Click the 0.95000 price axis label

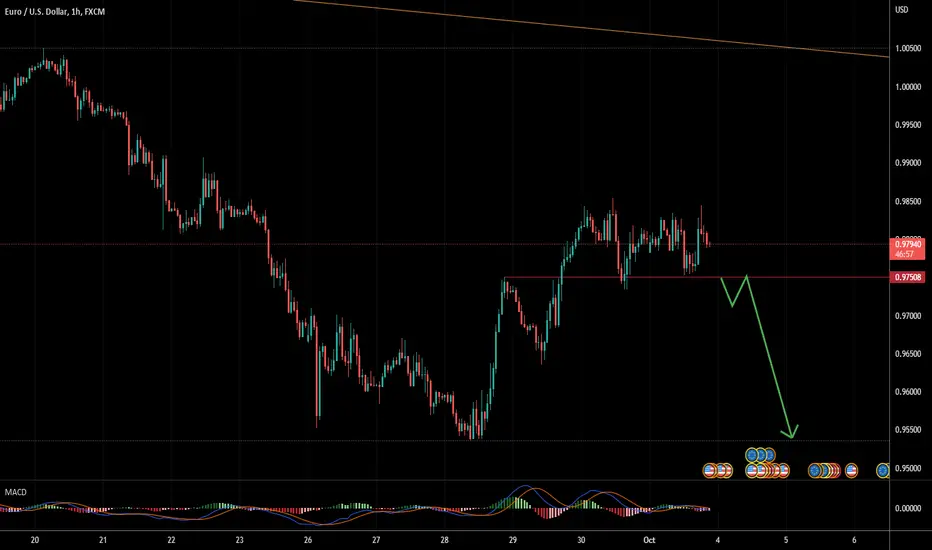pyautogui.click(x=908, y=469)
